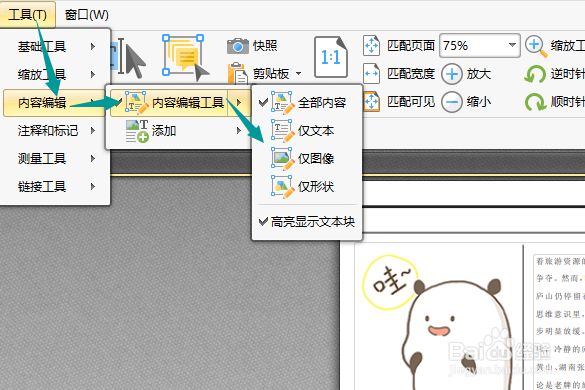
Task: Open the zoom percentage dropdown arrow
Action: pos(513,45)
